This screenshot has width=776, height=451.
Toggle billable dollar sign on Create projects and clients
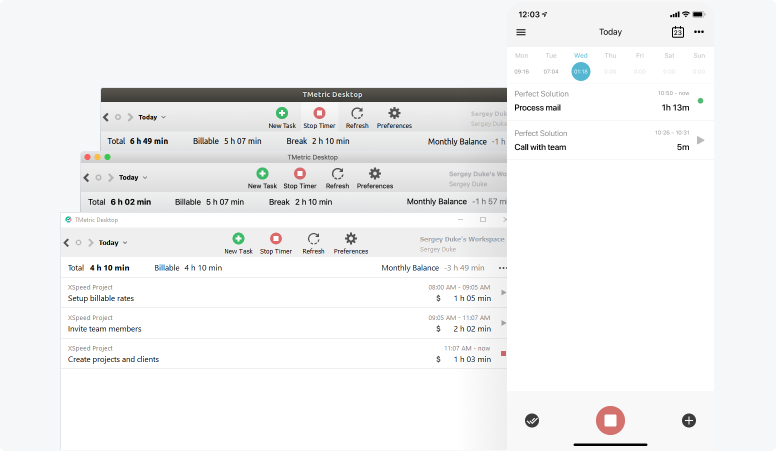pyautogui.click(x=438, y=359)
